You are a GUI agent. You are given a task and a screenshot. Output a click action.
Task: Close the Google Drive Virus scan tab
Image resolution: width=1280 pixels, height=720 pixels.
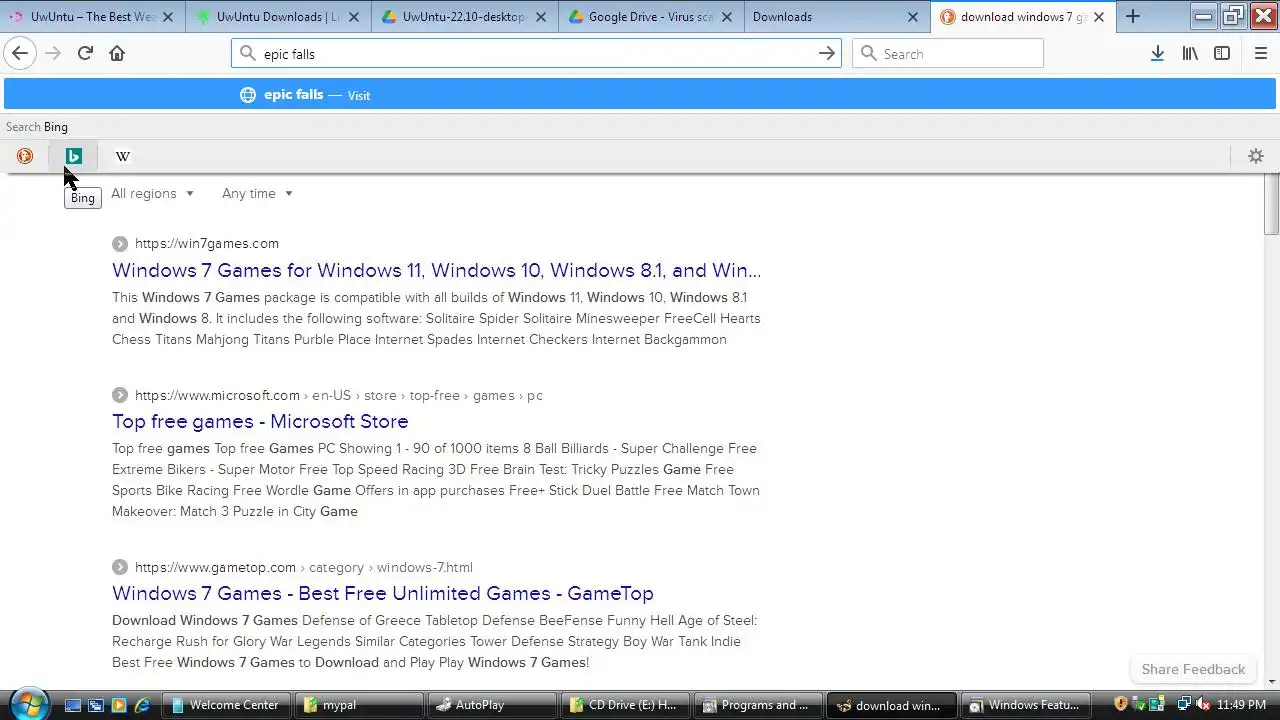tap(726, 17)
